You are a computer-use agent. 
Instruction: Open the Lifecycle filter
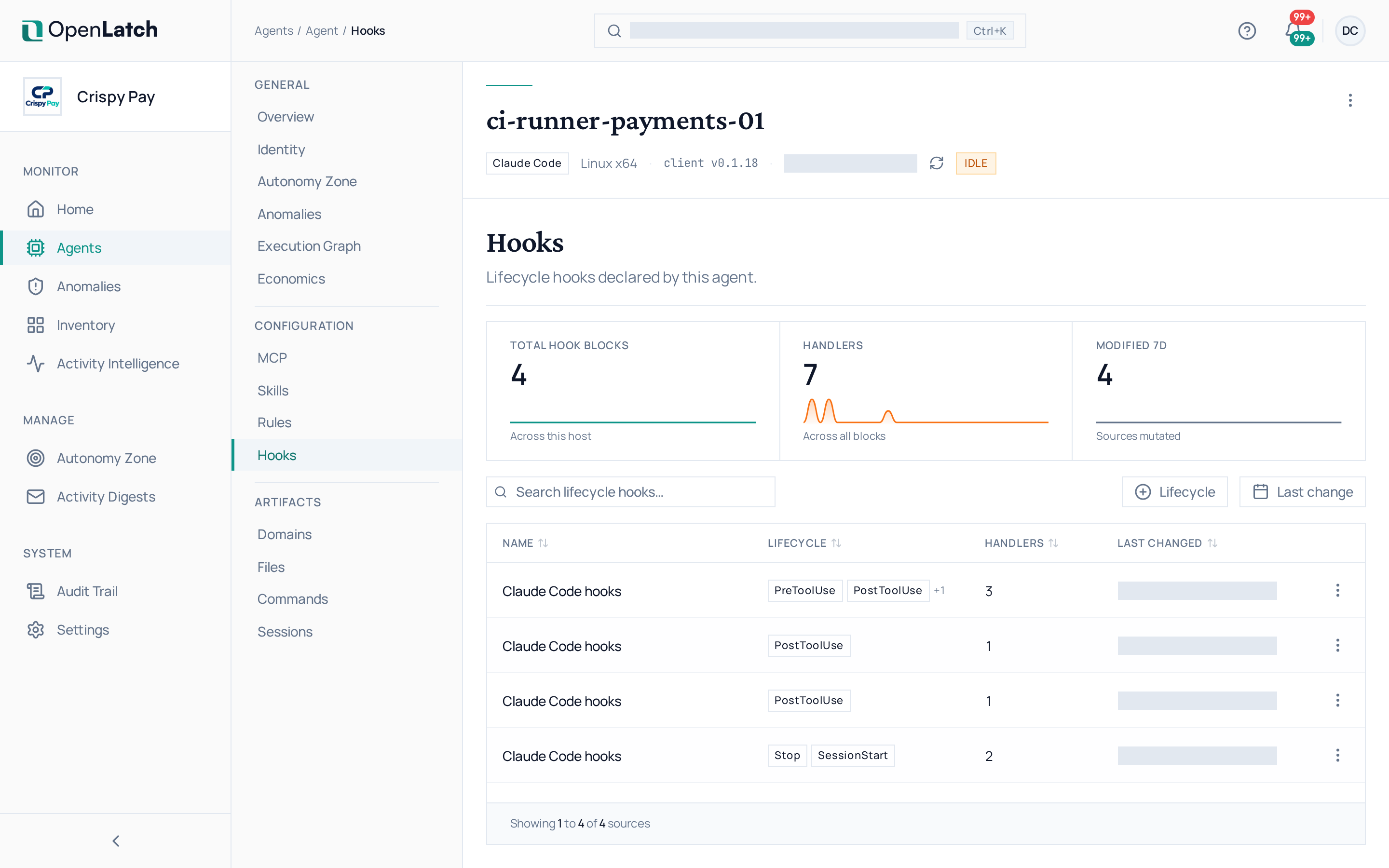[x=1174, y=492]
